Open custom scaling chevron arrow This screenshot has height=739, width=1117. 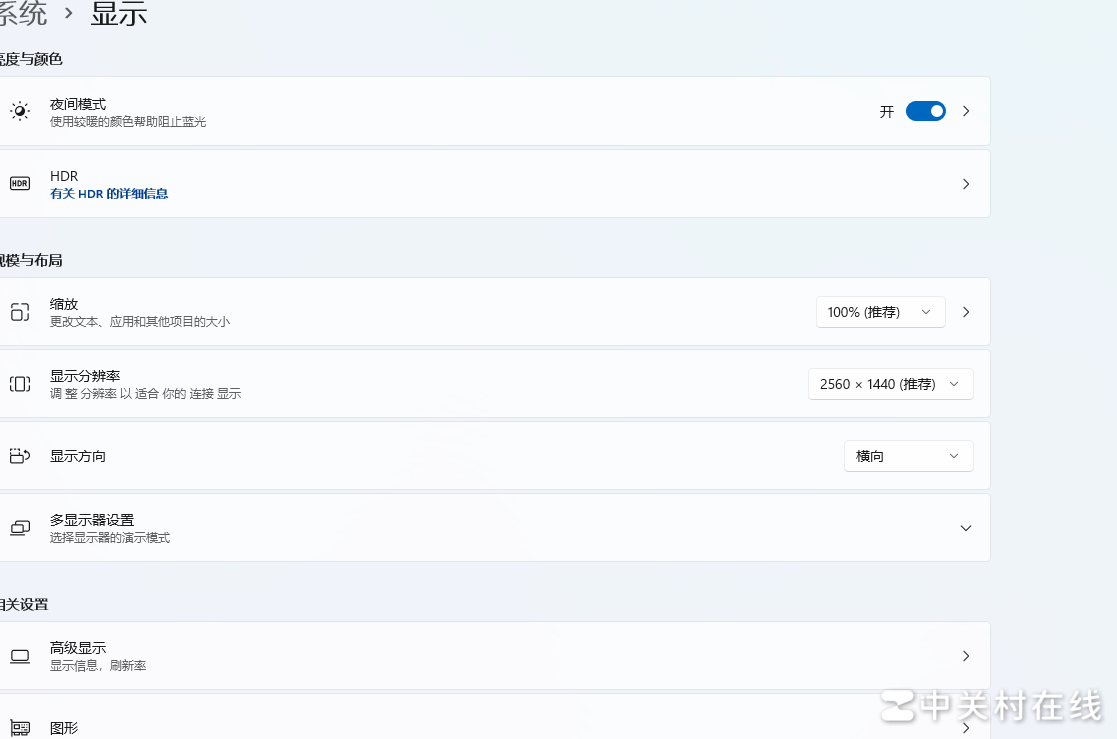966,312
